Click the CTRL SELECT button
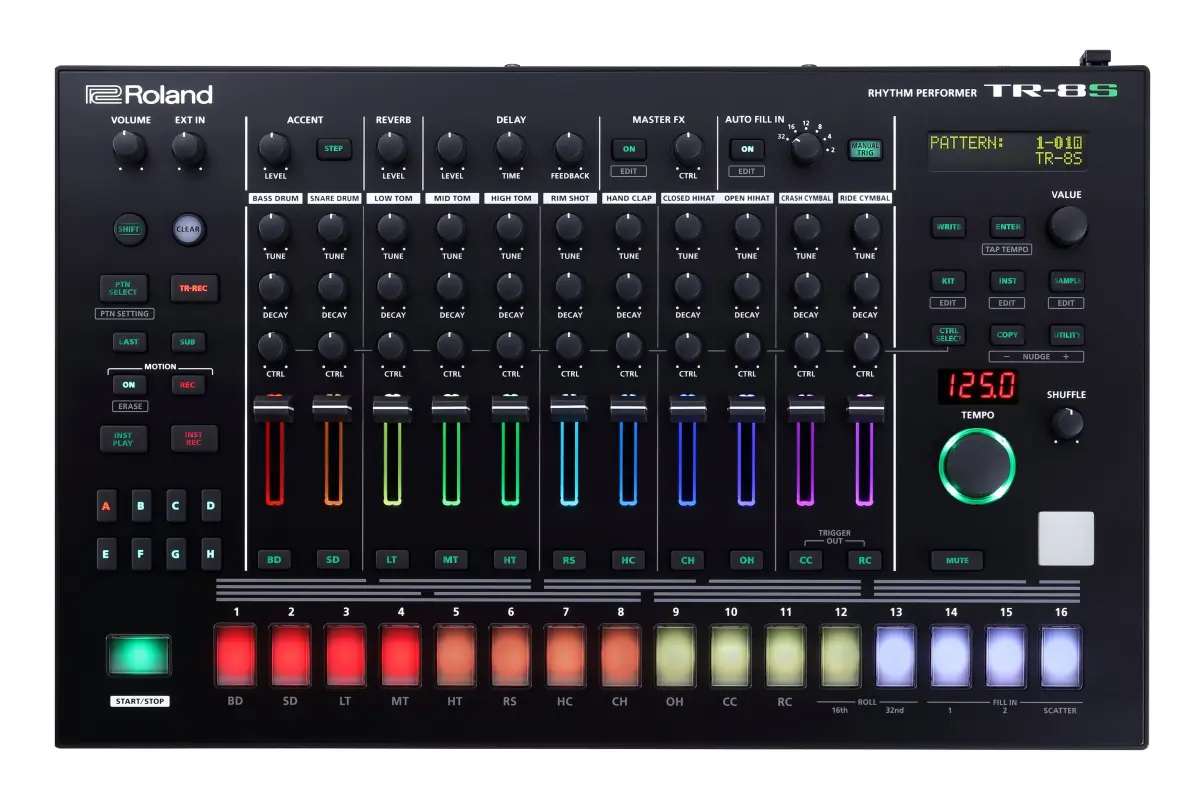This screenshot has height=799, width=1200. pos(948,335)
